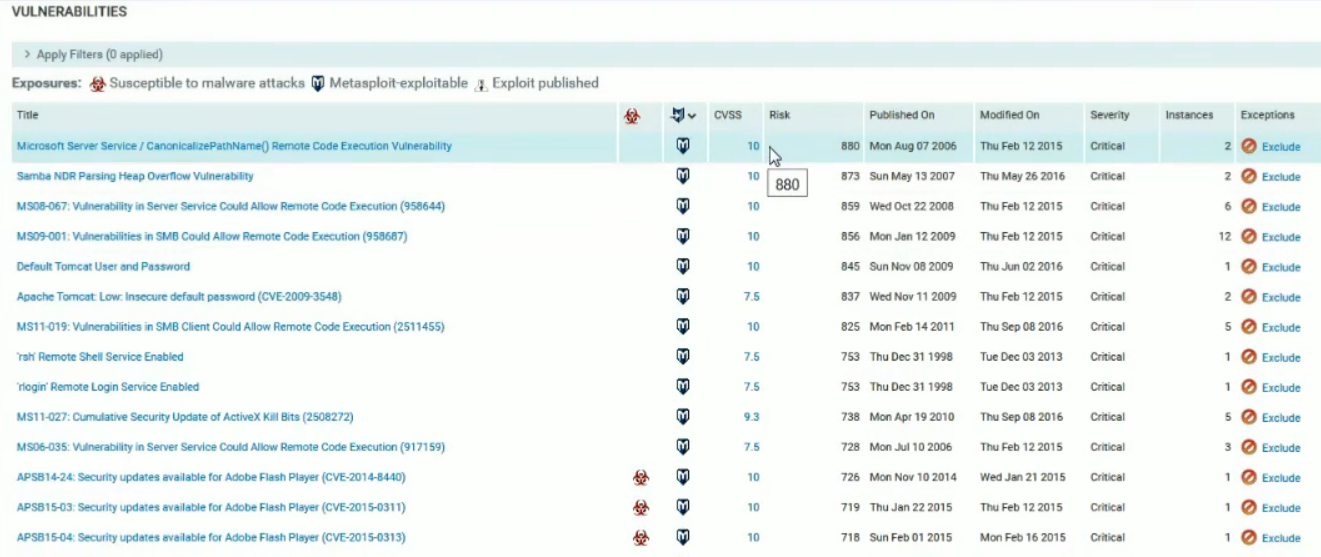1321x557 pixels.
Task: Open 'rlogin' Remote Login Service Enabled link
Action: pos(108,386)
